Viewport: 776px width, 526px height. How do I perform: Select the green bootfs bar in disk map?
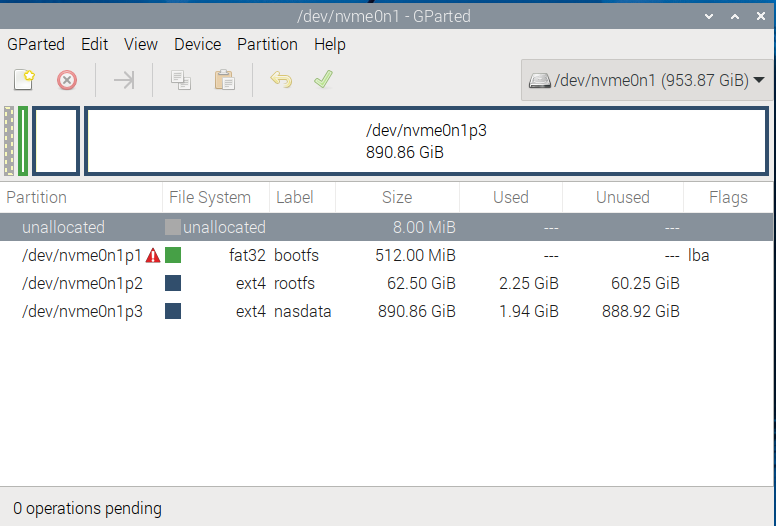(23, 141)
